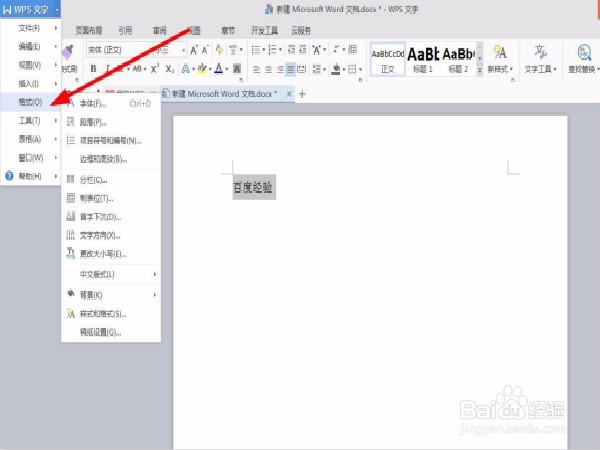Select the 正文 style thumbnail

click(388, 60)
